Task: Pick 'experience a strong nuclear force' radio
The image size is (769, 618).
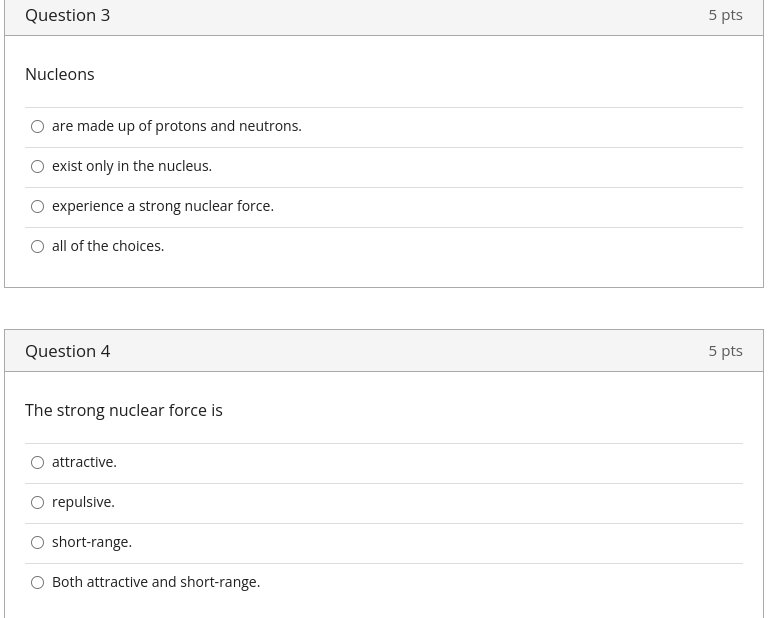Action: (37, 206)
